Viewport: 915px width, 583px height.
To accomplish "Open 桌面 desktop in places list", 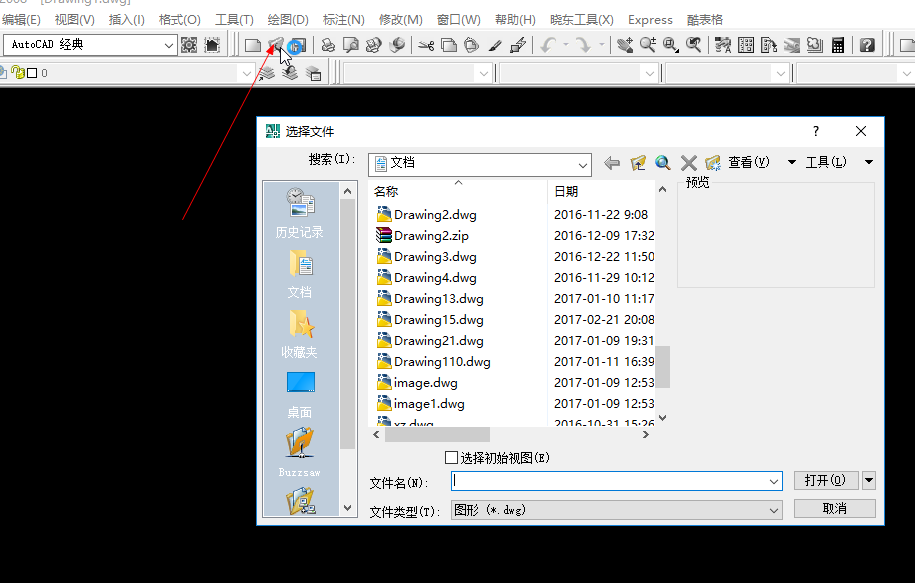I will coord(299,395).
